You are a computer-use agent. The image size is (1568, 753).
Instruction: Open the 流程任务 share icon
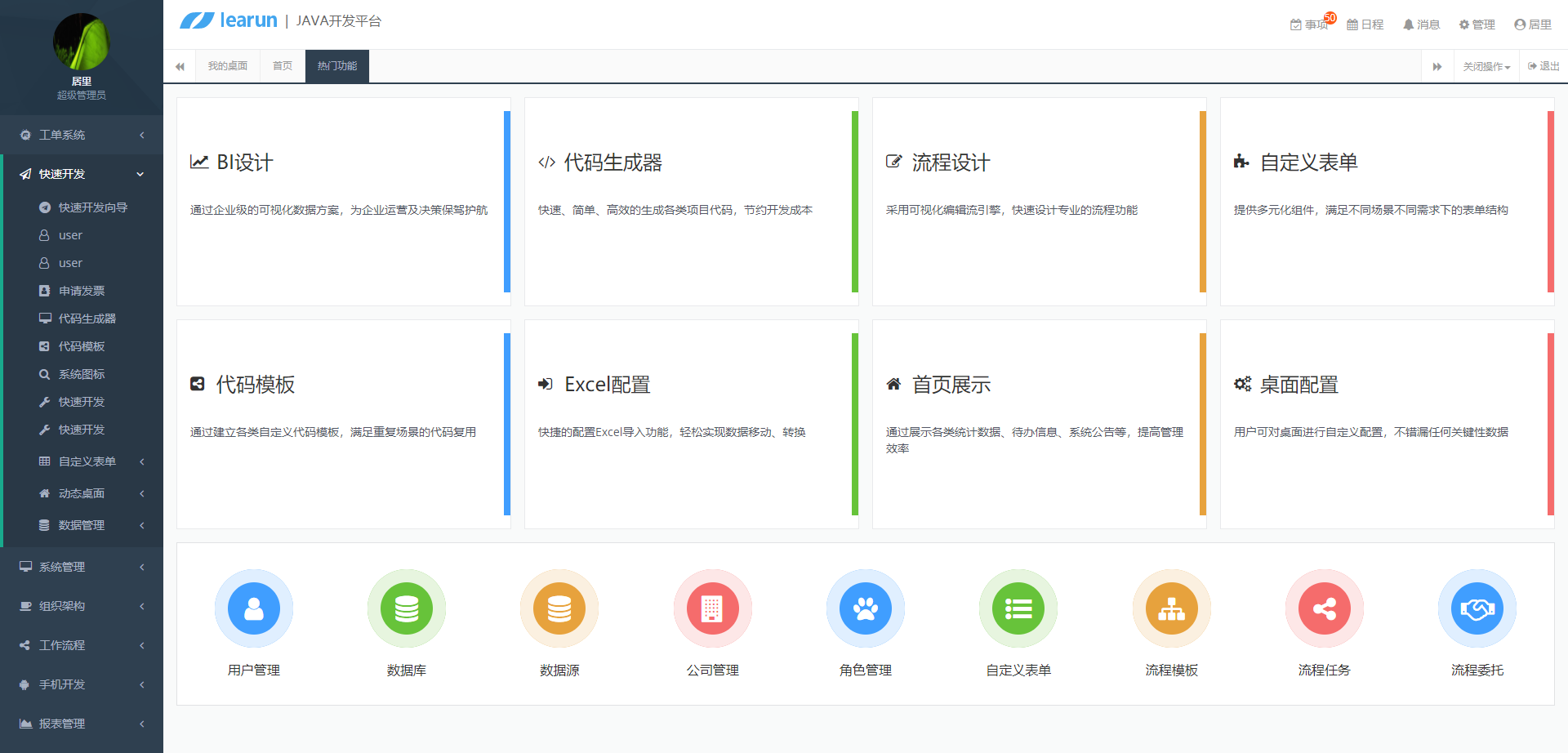click(1324, 609)
